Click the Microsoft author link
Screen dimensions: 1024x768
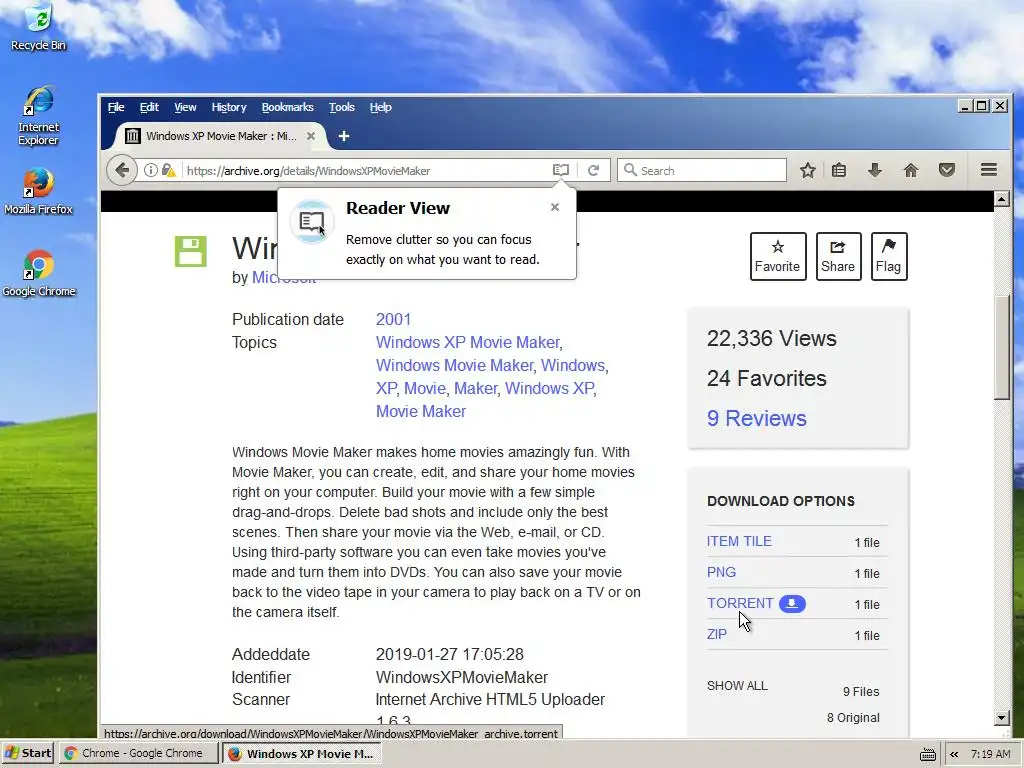coord(284,278)
